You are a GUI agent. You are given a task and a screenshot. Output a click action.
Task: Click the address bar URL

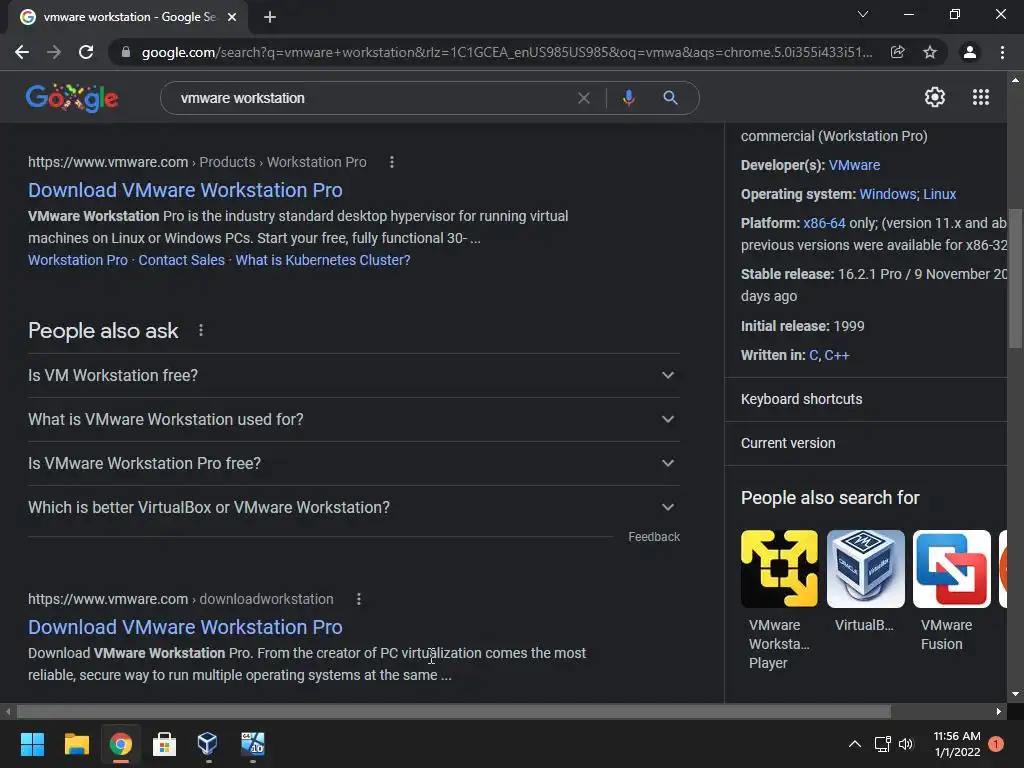pos(506,52)
